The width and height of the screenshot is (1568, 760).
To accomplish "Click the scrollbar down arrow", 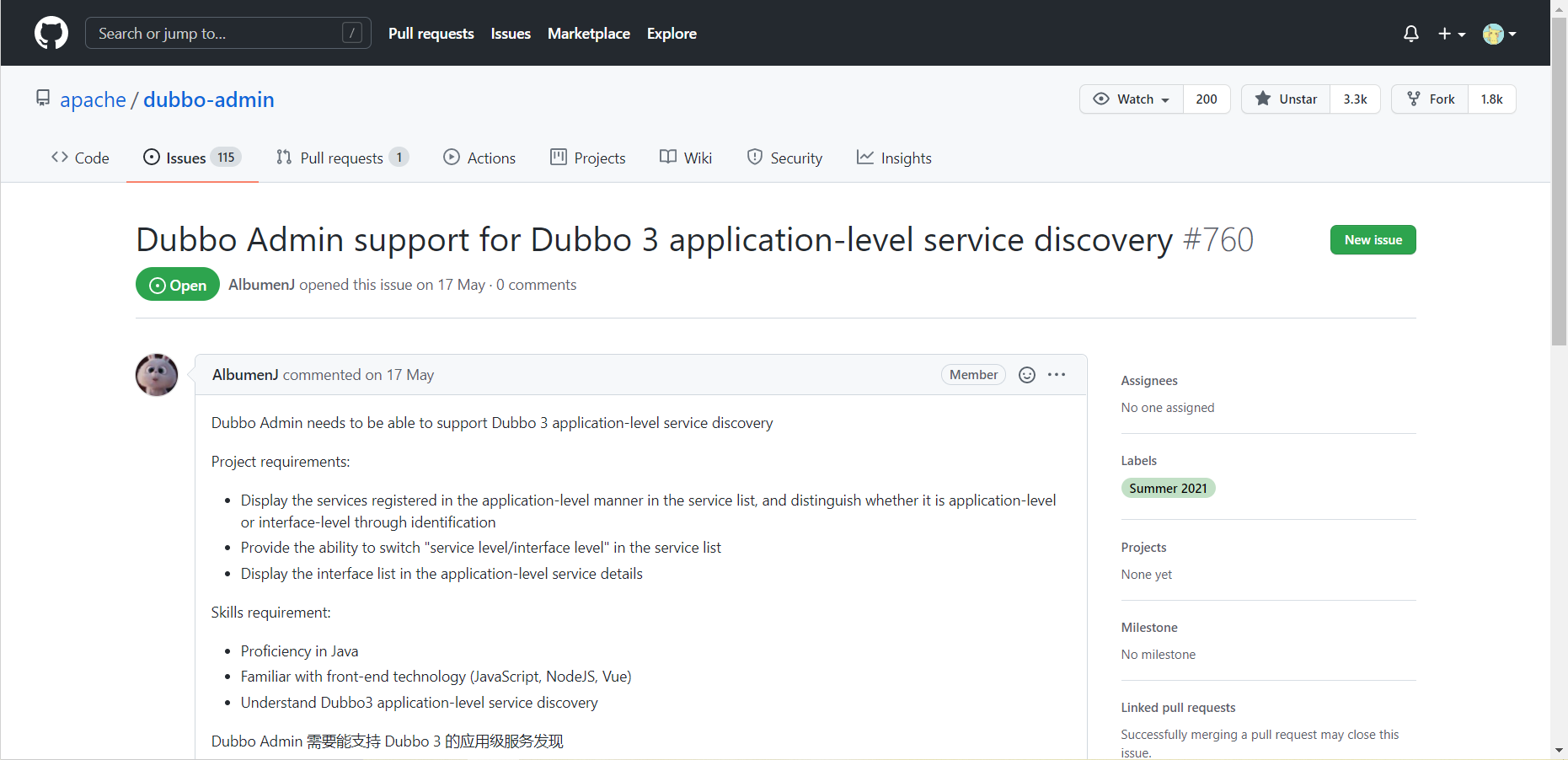I will 1559,750.
